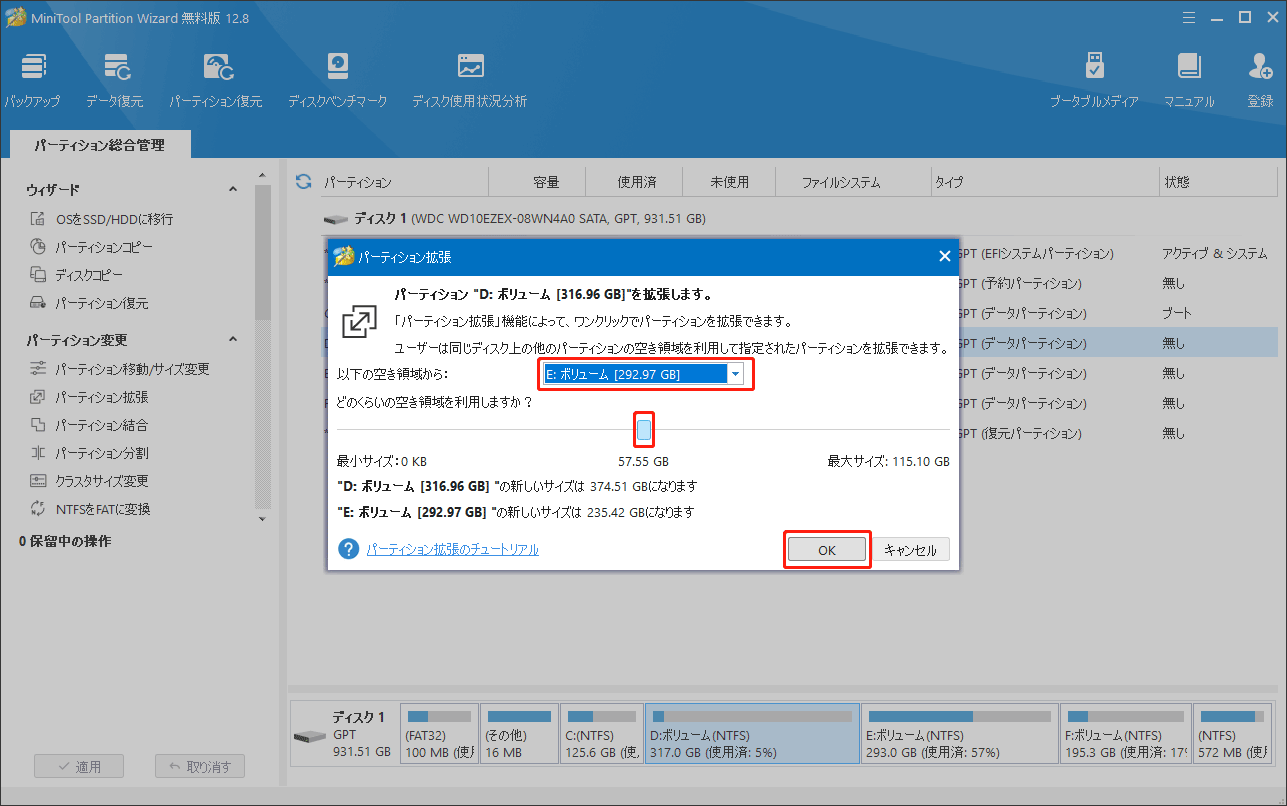Sort by the 使用済 column header
Image resolution: width=1287 pixels, height=806 pixels.
click(x=636, y=183)
